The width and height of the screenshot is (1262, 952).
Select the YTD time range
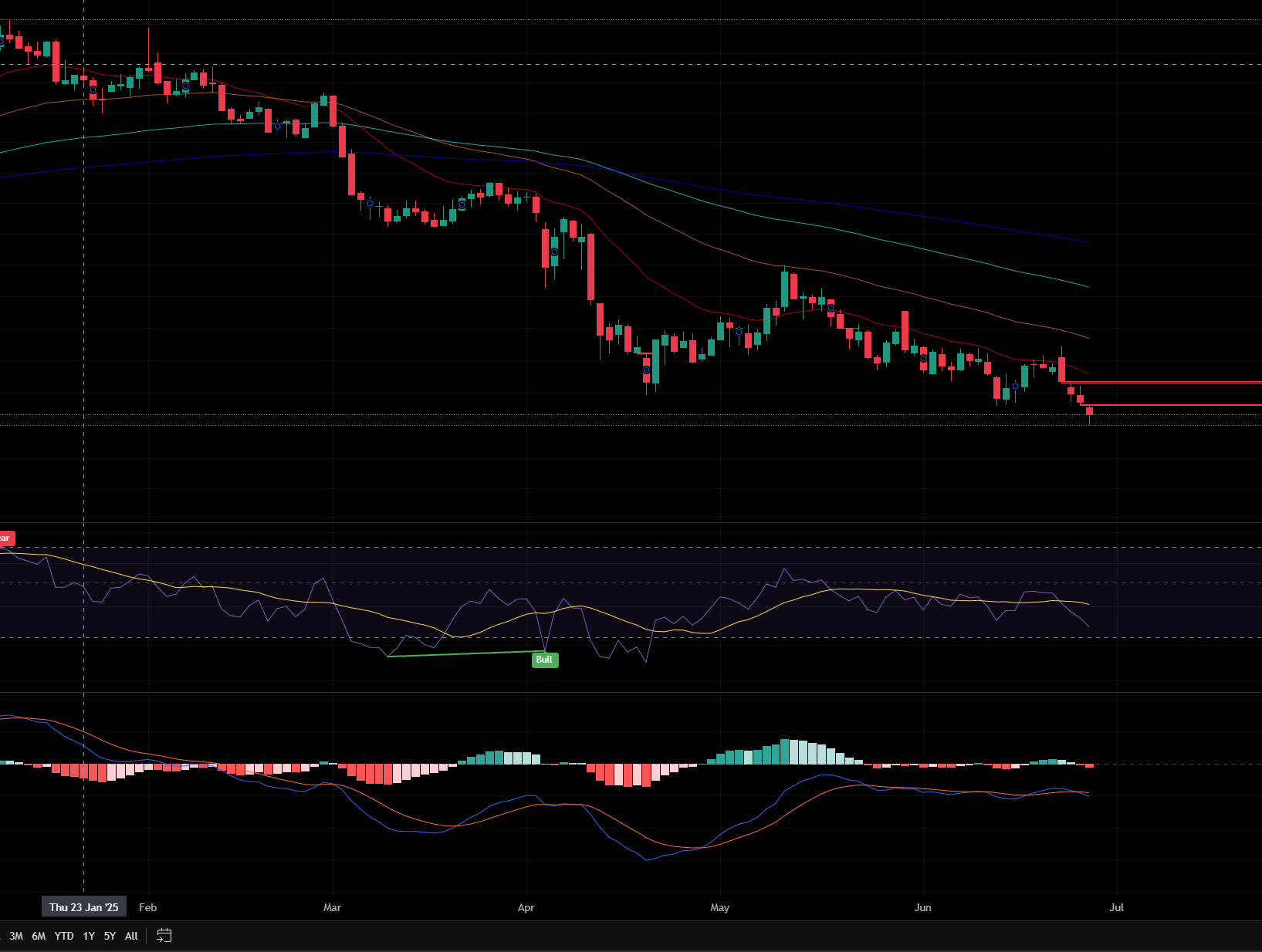coord(64,936)
